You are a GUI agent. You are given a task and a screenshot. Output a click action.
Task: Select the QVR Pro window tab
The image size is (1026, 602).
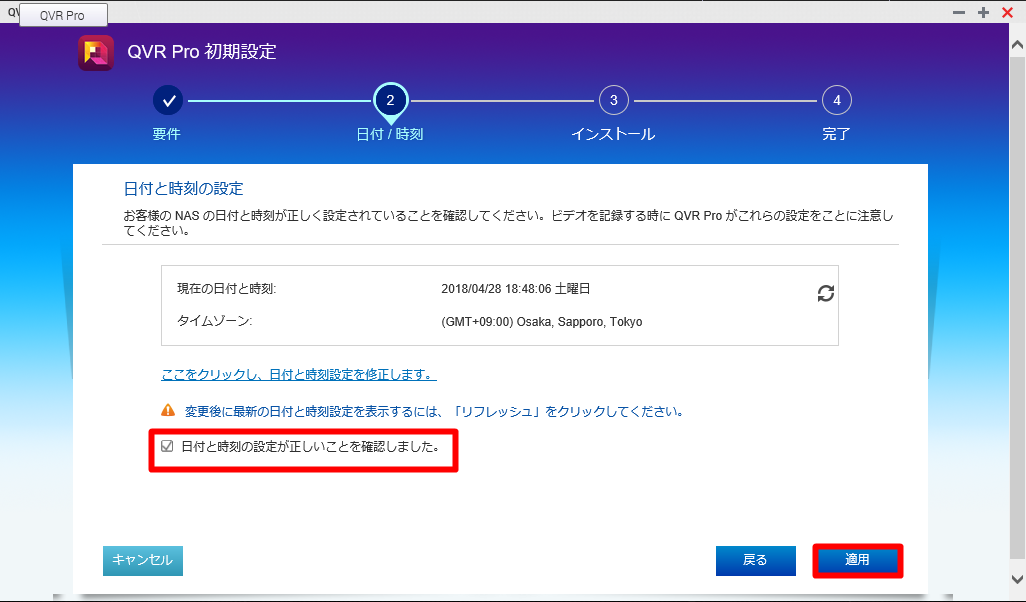tap(63, 15)
